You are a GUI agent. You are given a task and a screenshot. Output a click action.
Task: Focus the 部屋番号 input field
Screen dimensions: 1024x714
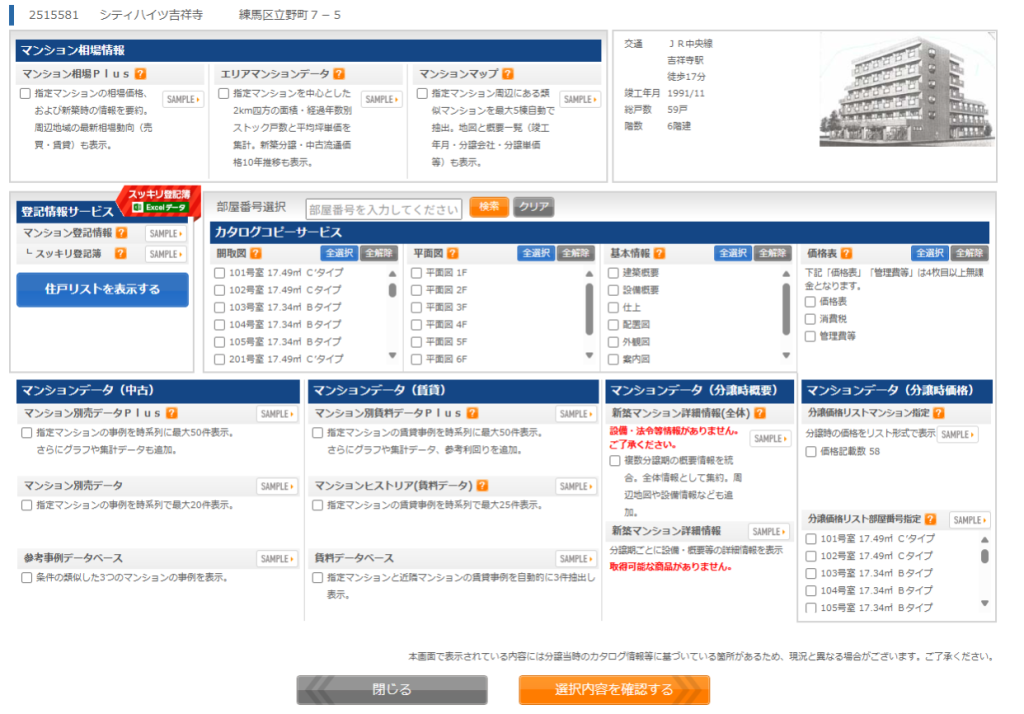click(384, 209)
